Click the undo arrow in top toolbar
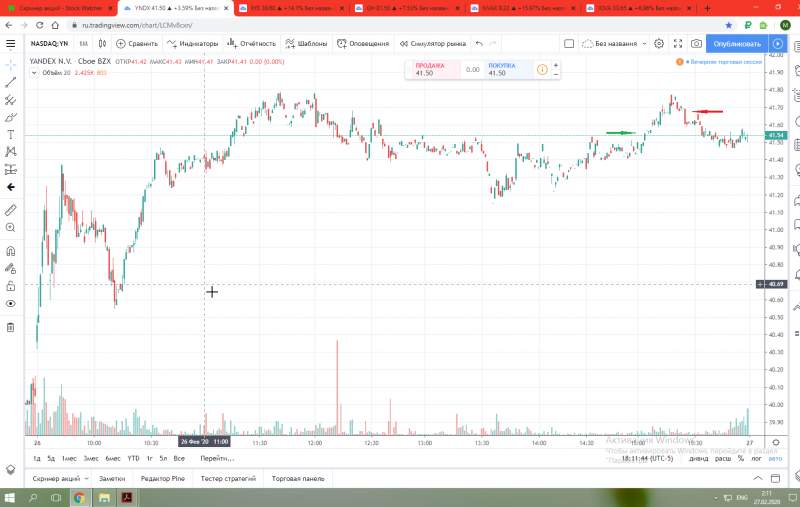The height and width of the screenshot is (507, 800). (479, 44)
